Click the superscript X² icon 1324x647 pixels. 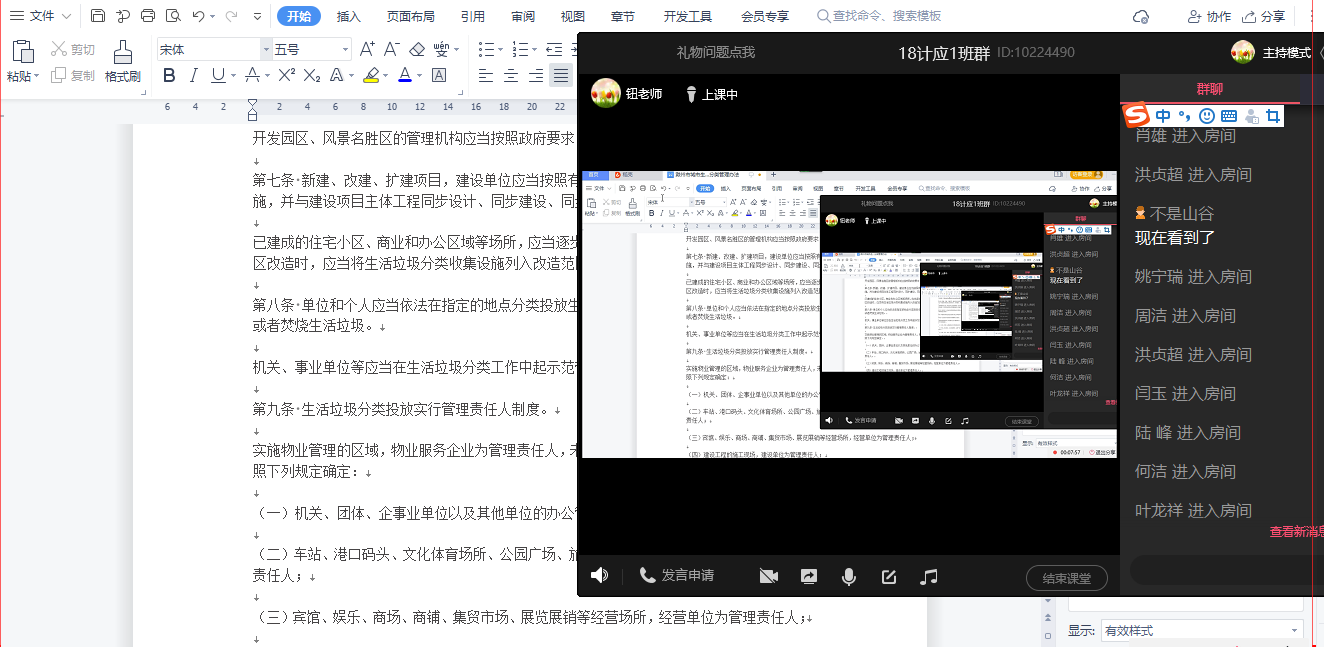pyautogui.click(x=286, y=75)
